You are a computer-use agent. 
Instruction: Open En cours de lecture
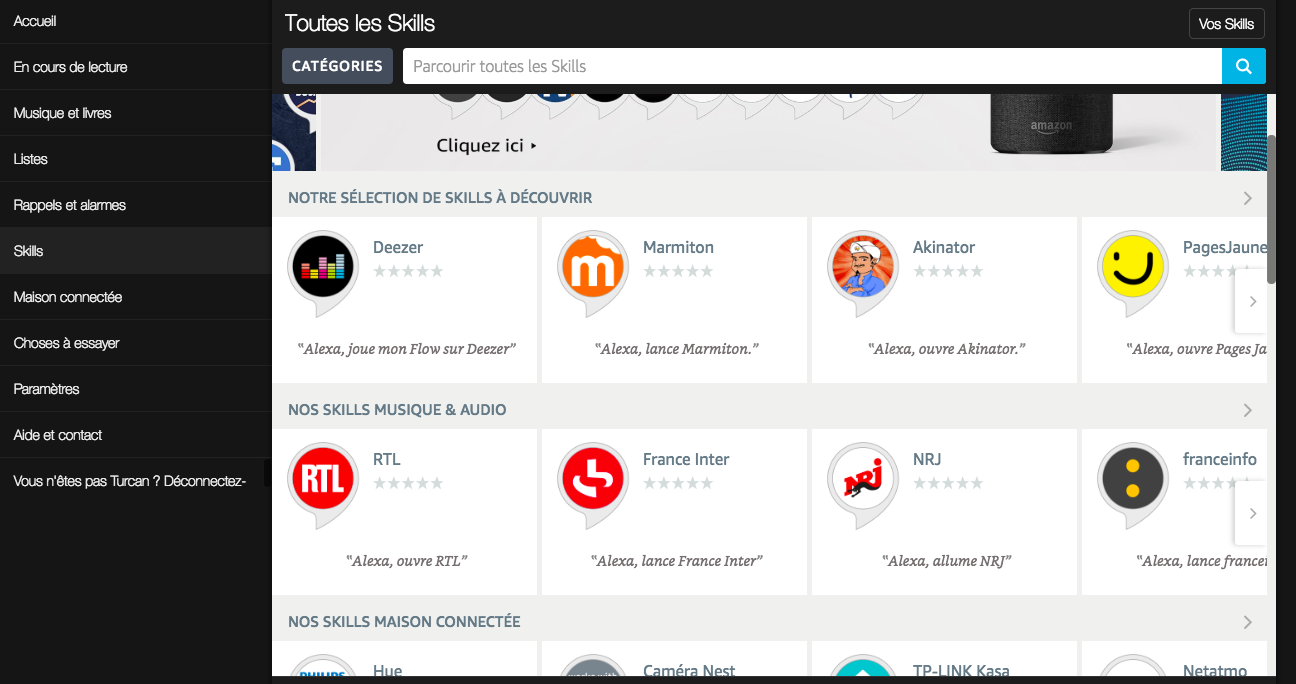(136, 67)
